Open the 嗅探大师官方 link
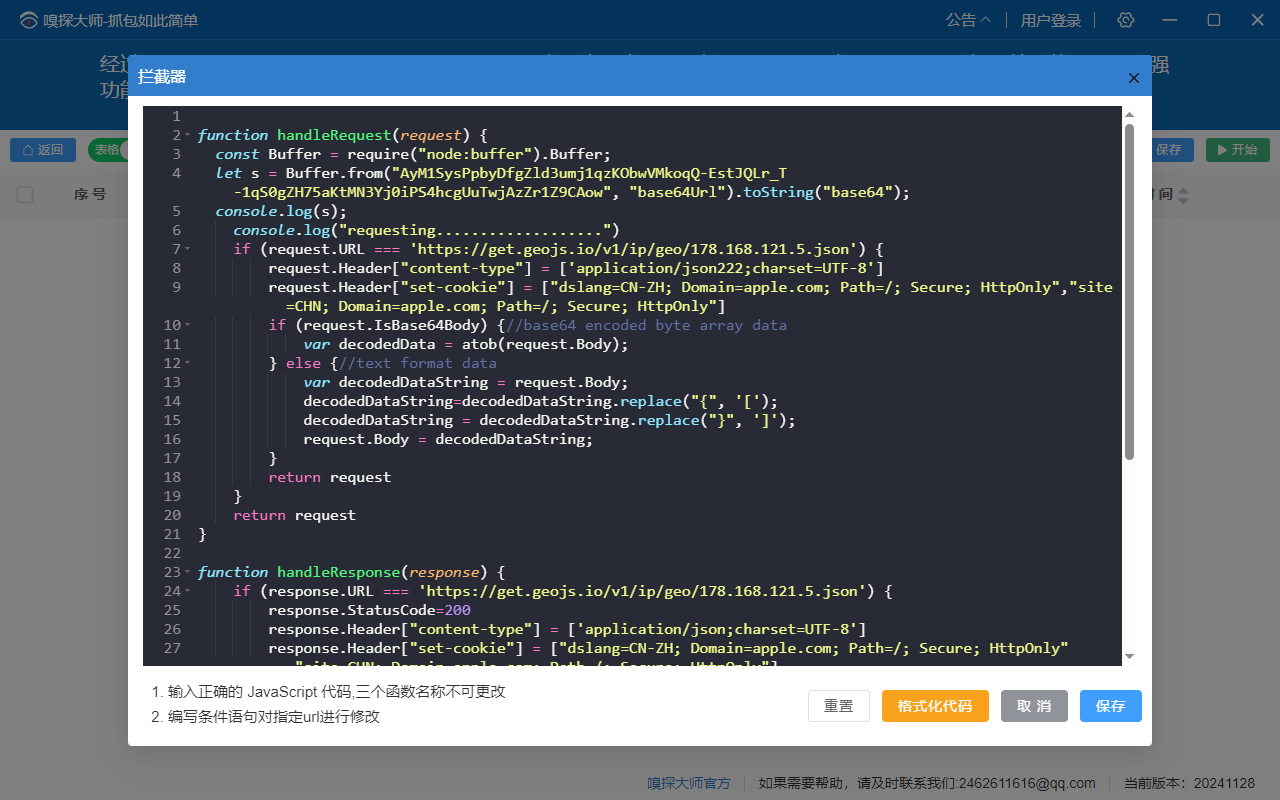1280x800 pixels. [x=689, y=783]
